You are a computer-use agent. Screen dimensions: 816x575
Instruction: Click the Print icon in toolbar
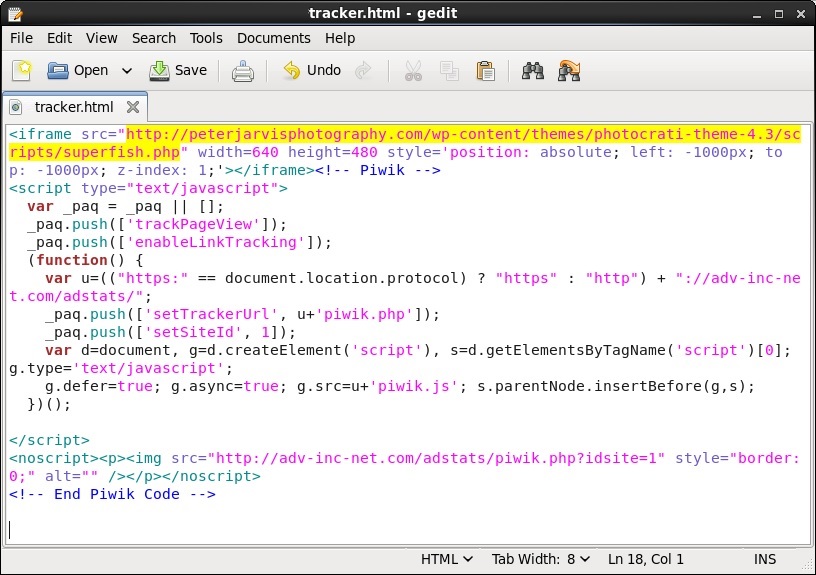click(x=243, y=71)
